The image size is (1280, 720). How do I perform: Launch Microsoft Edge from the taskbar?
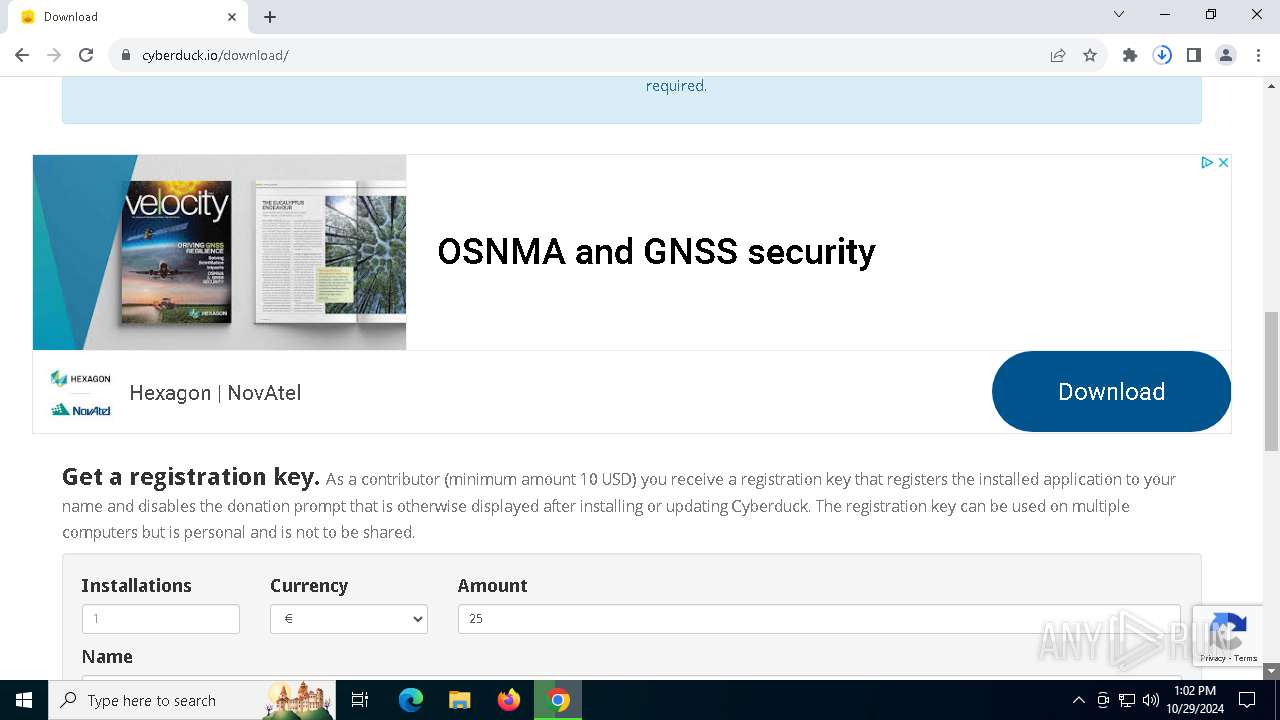pos(411,700)
